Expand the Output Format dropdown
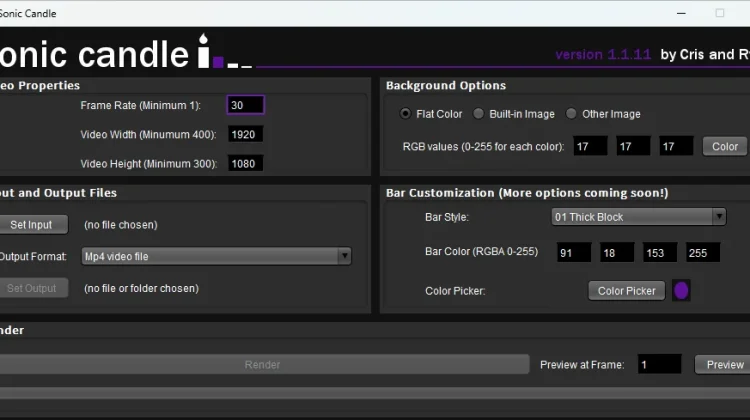750x420 pixels. point(216,256)
